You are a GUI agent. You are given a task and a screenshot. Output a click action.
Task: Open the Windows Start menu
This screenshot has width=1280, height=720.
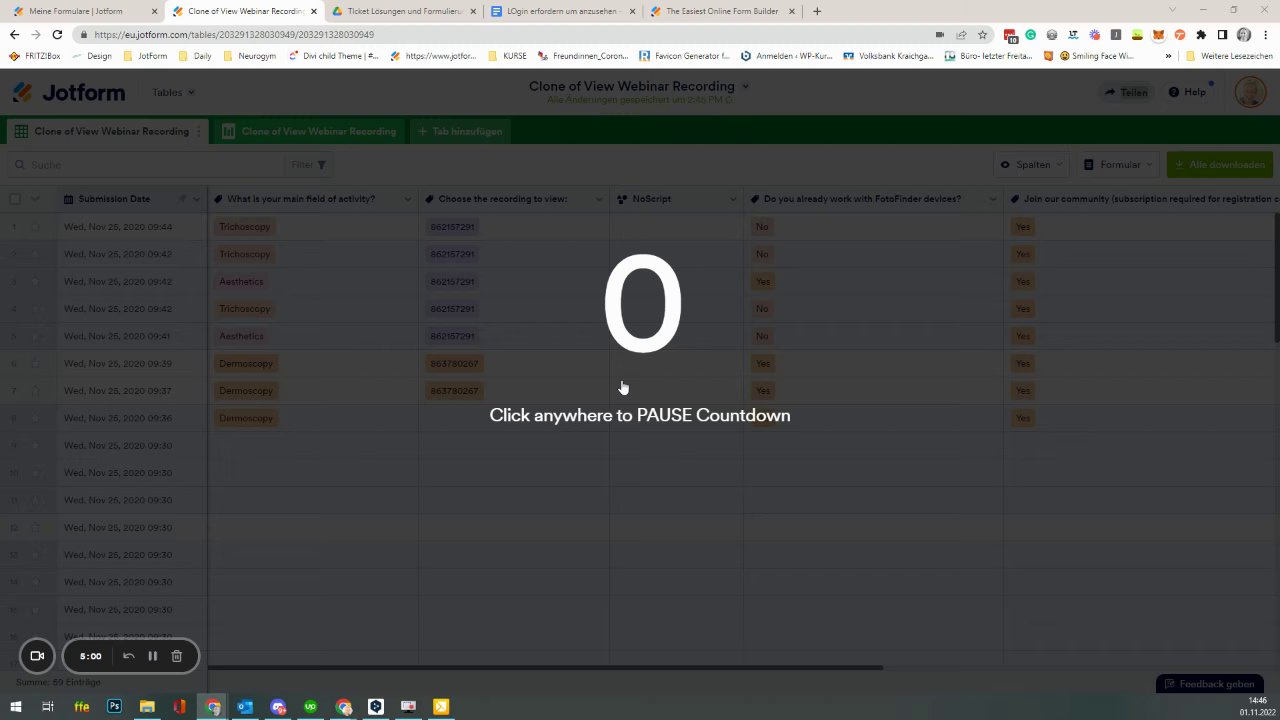point(15,707)
